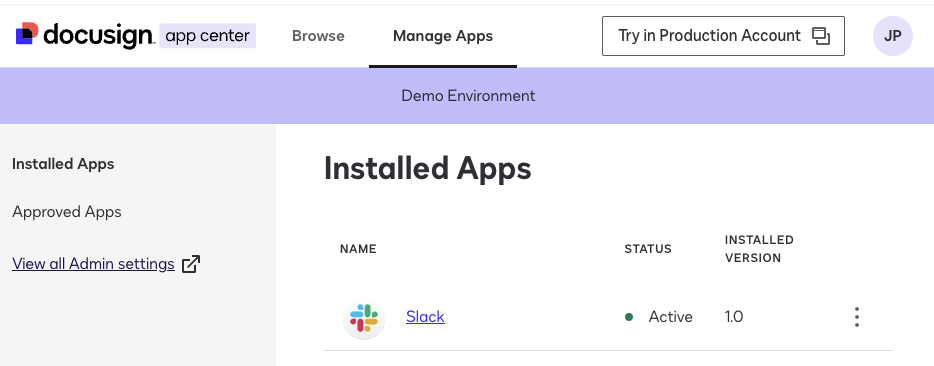The image size is (934, 366).
Task: Click the Slack app logo icon
Action: click(364, 318)
